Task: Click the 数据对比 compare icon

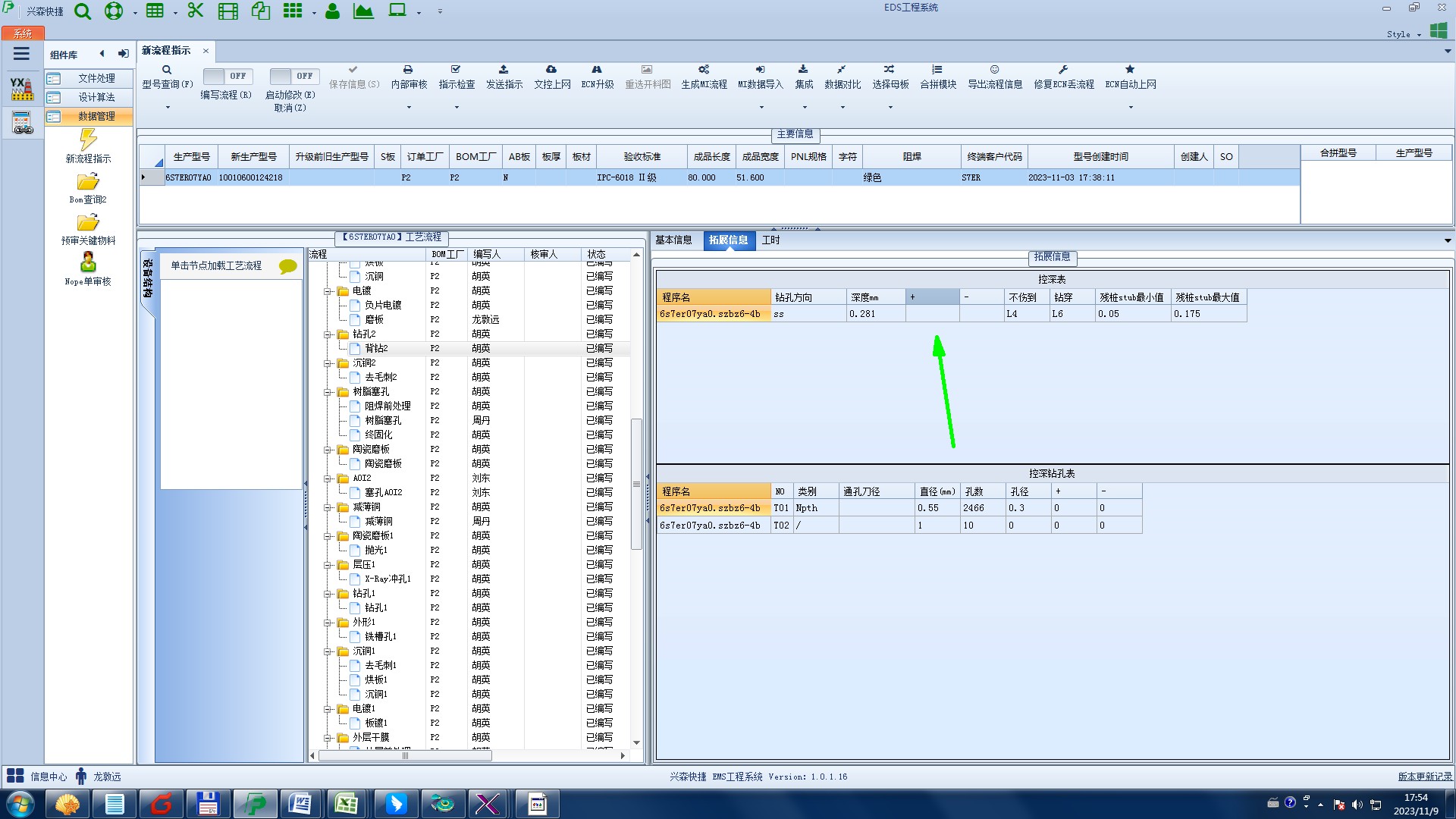Action: tap(842, 70)
